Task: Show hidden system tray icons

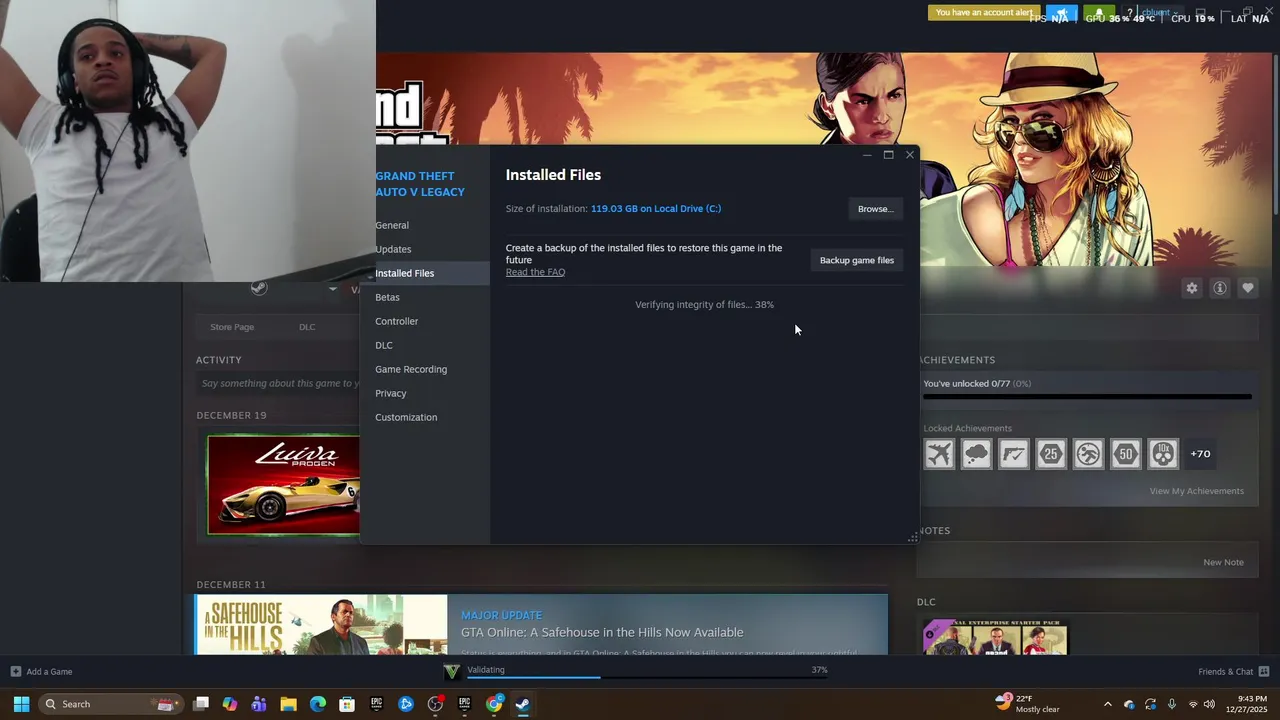Action: pos(1107,704)
